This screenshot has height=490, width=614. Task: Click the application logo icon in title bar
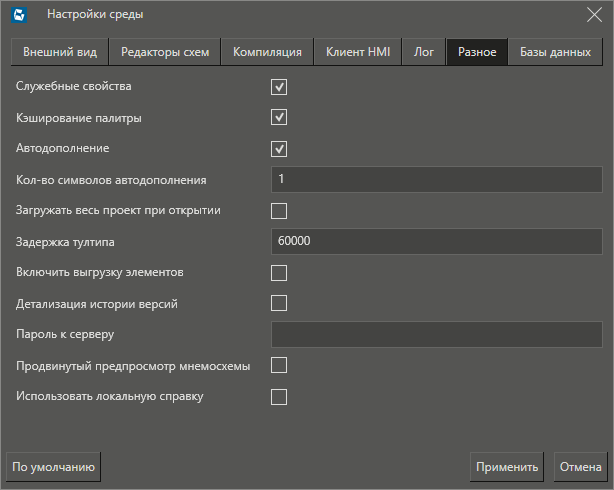click(18, 14)
